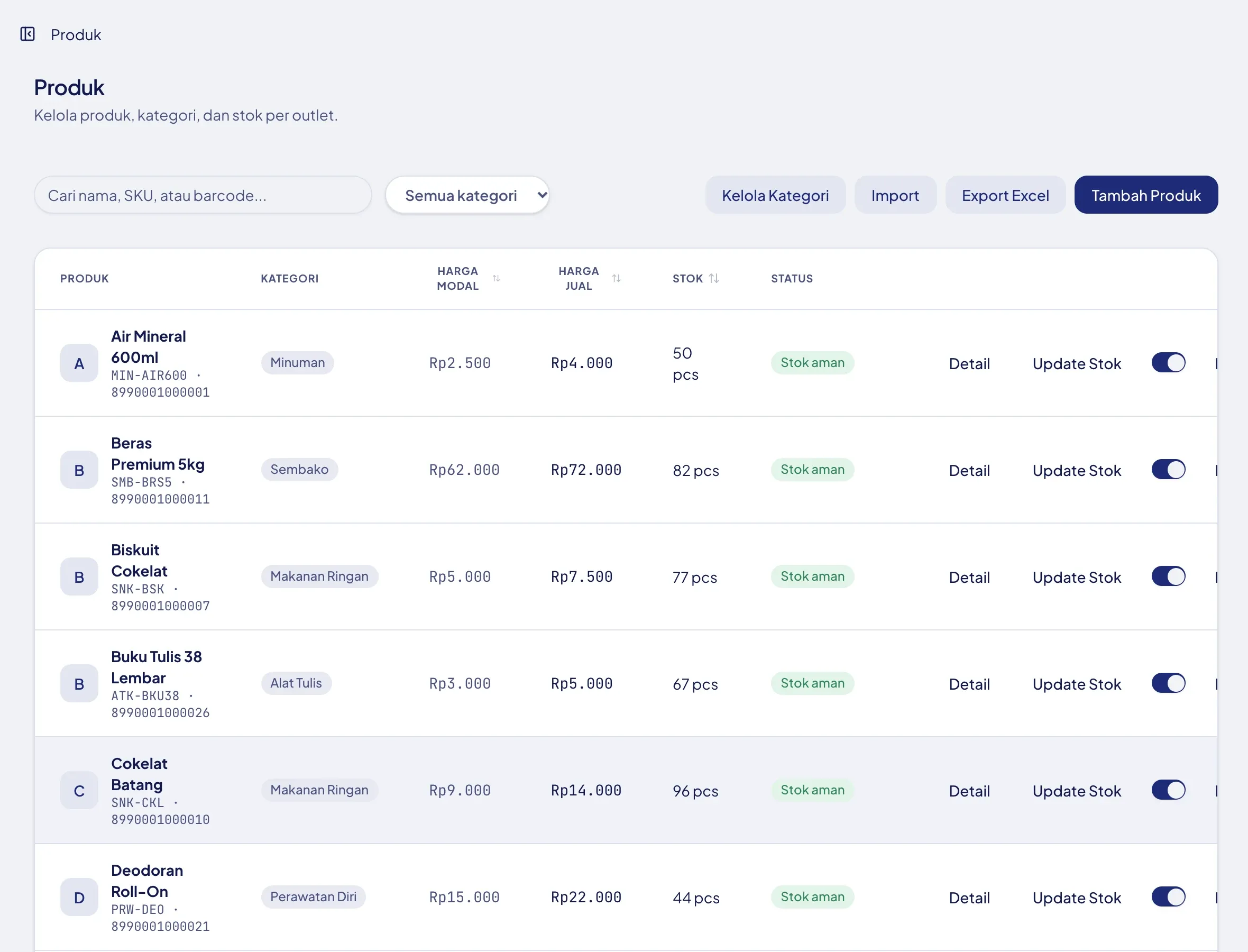
Task: Turn off the Cokelat Batang switch
Action: click(1168, 790)
